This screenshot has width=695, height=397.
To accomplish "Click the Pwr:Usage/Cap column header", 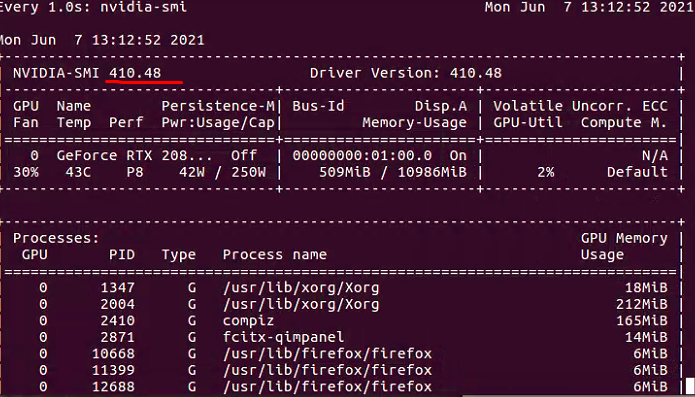I will (x=218, y=123).
